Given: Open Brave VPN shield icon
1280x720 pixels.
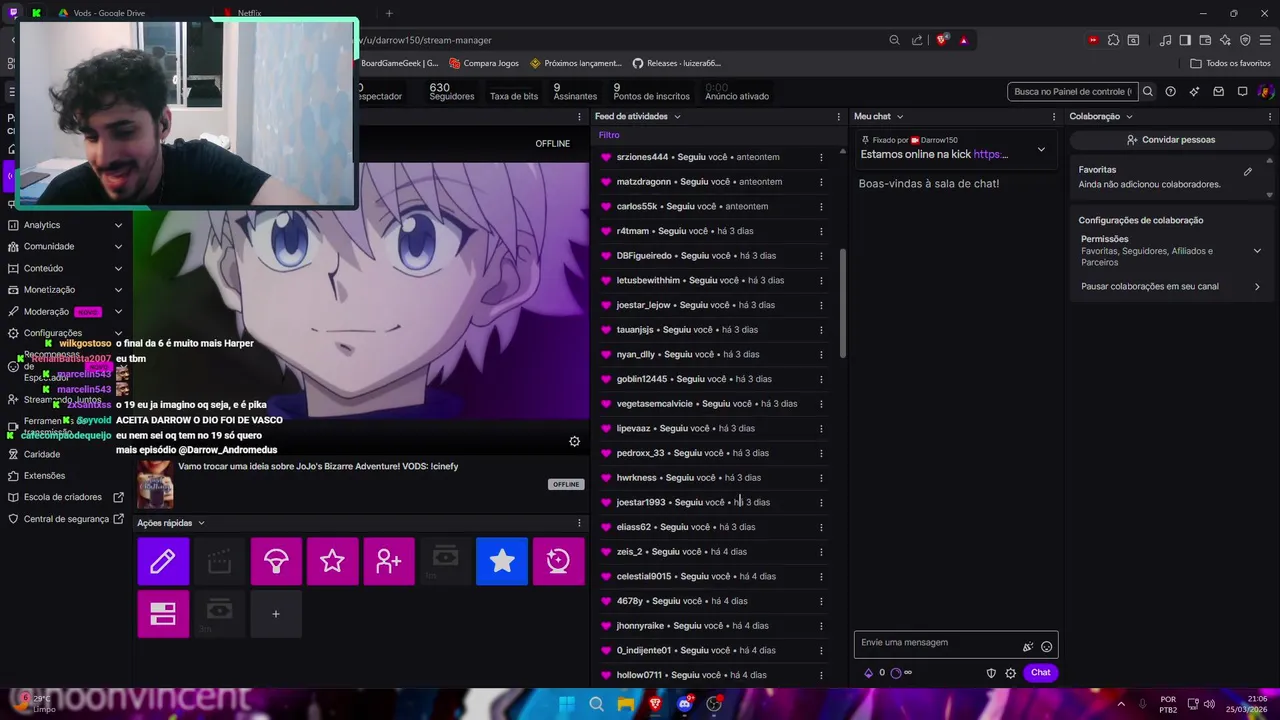Looking at the screenshot, I should 1245,40.
